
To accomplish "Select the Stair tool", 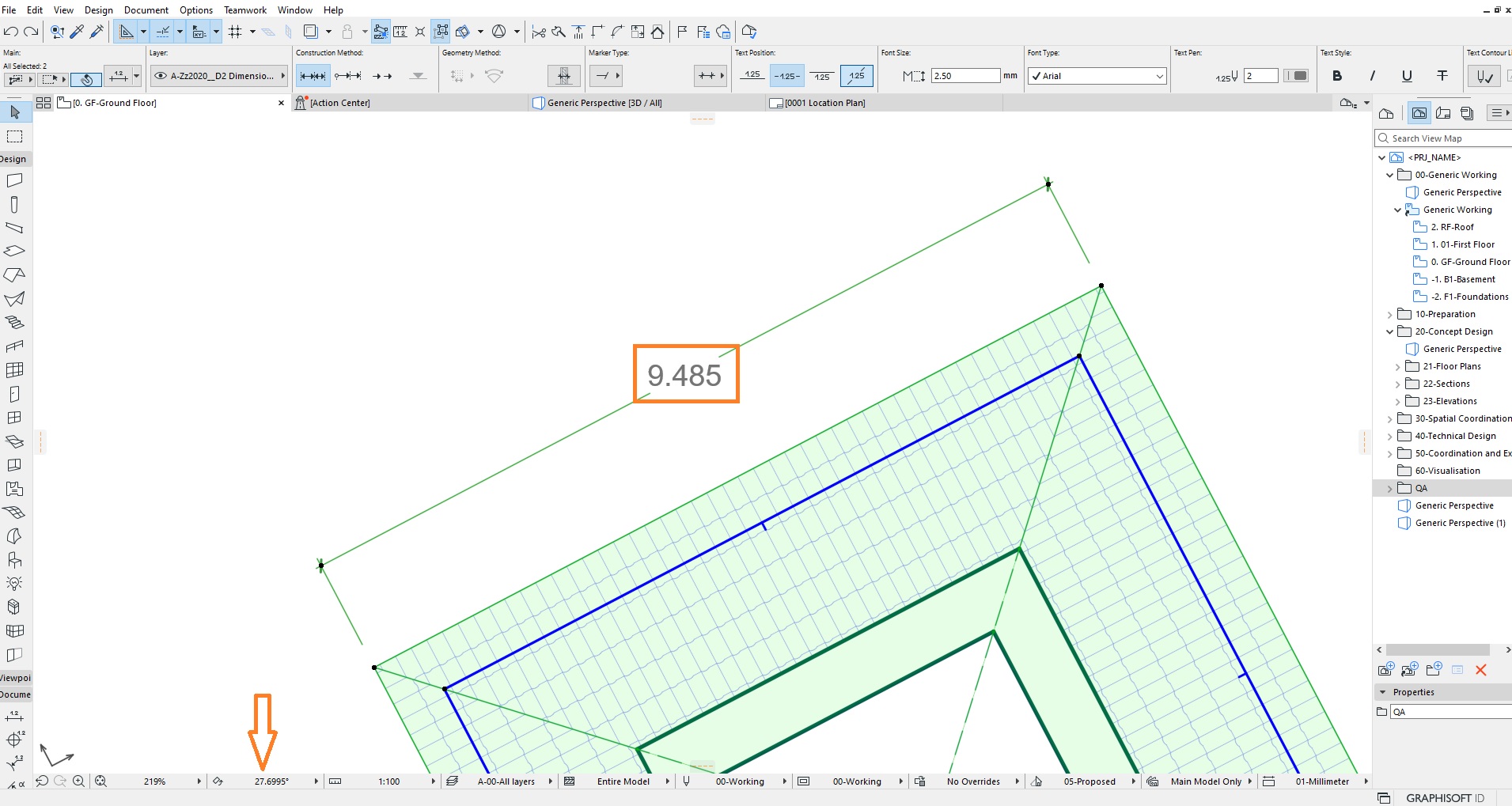I will coord(14,323).
